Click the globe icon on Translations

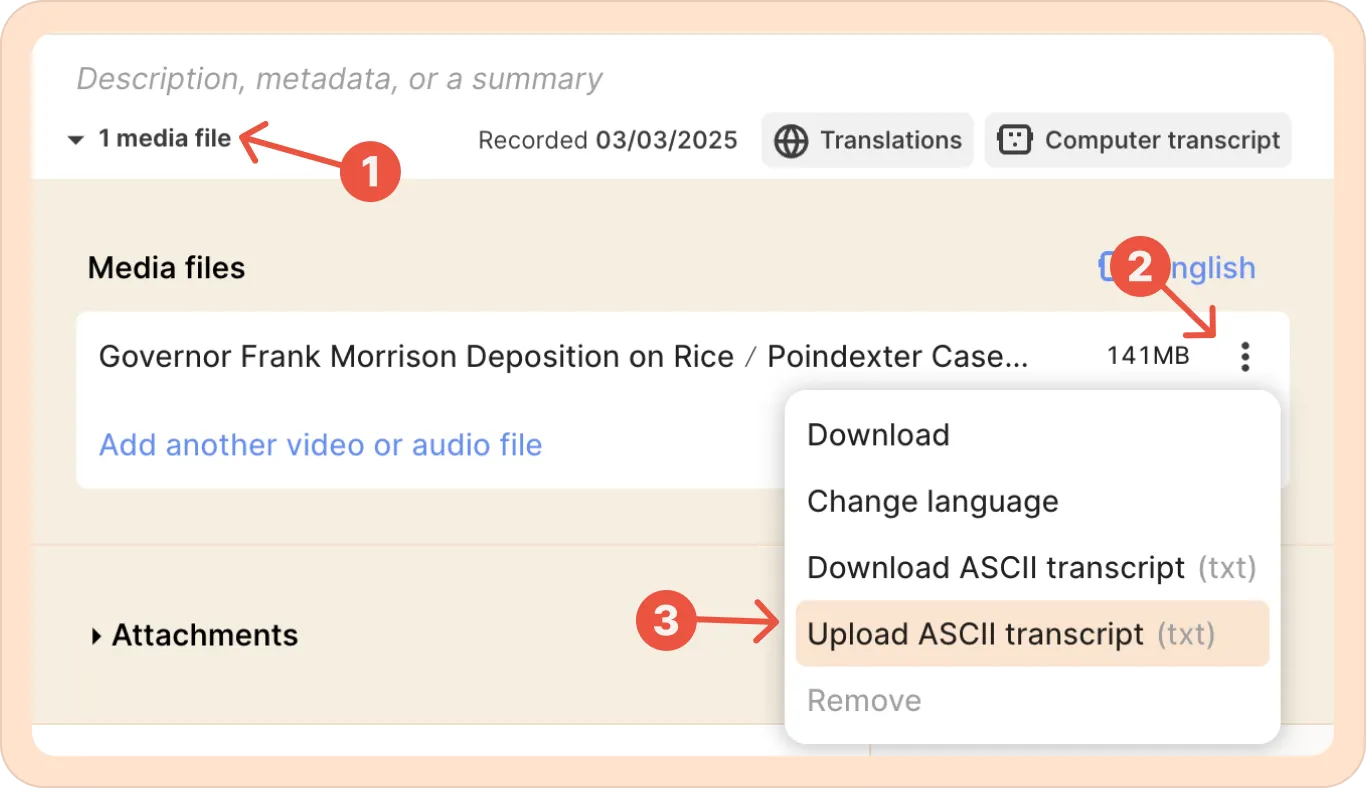[x=791, y=141]
